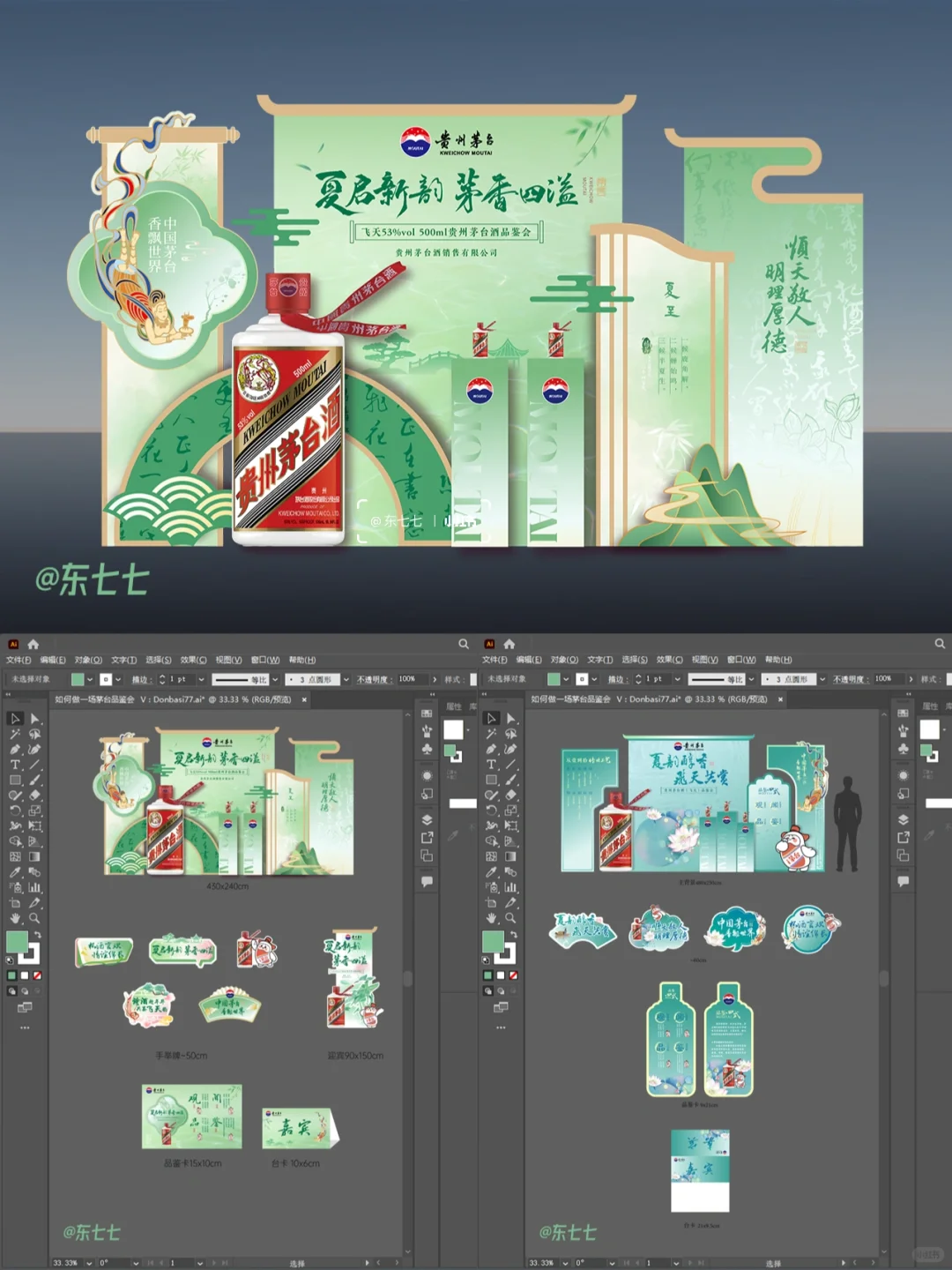This screenshot has height=1270, width=952.
Task: Select the Zoom tool in right window
Action: (x=511, y=918)
